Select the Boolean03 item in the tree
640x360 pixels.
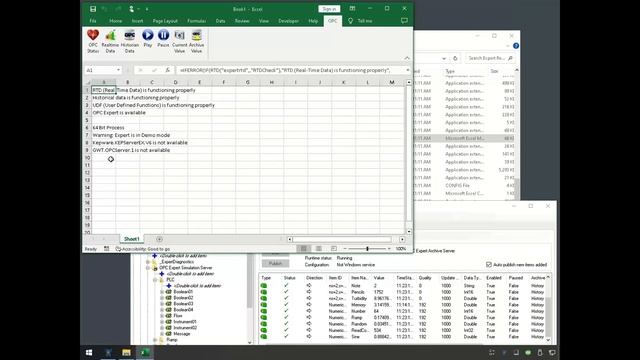183,304
